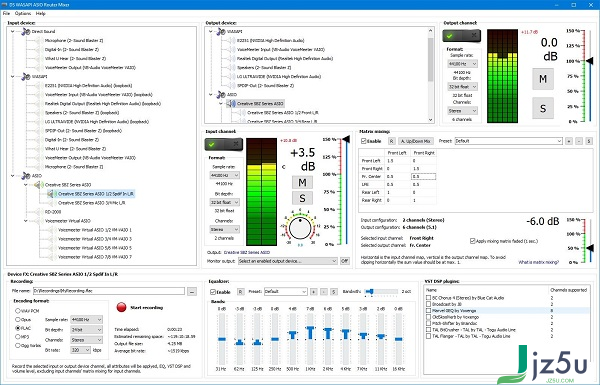Open the input channel Sample rate dropdown
Image resolution: width=600 pixels, height=385 pixels.
(x=225, y=175)
